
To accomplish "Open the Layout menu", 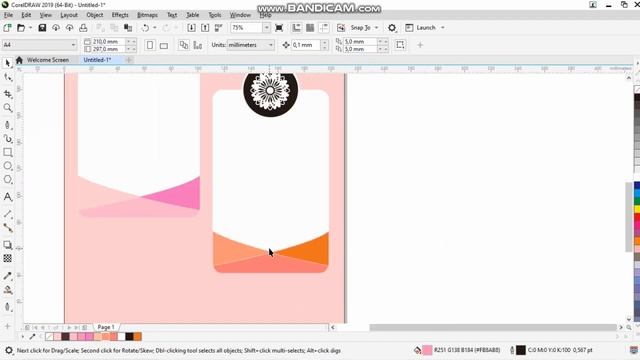I will coord(69,15).
